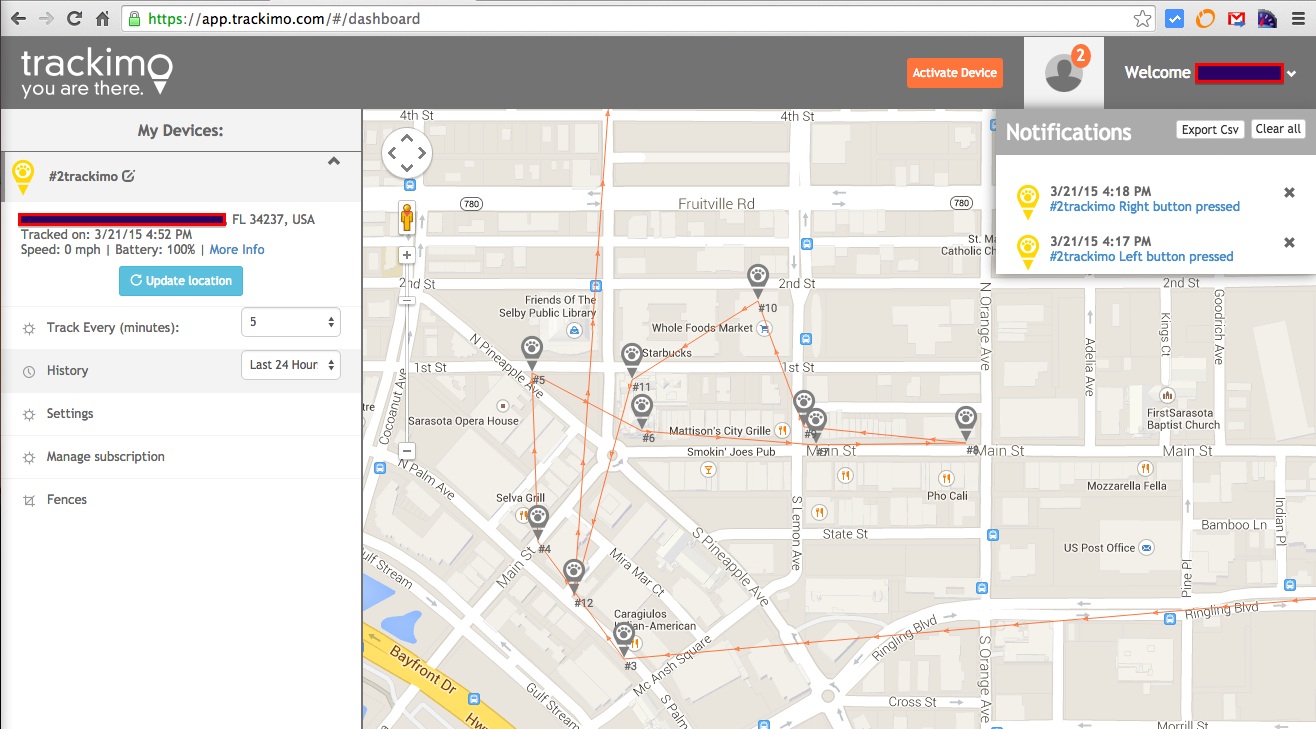Zoom out on the map
This screenshot has width=1316, height=729.
(x=407, y=450)
